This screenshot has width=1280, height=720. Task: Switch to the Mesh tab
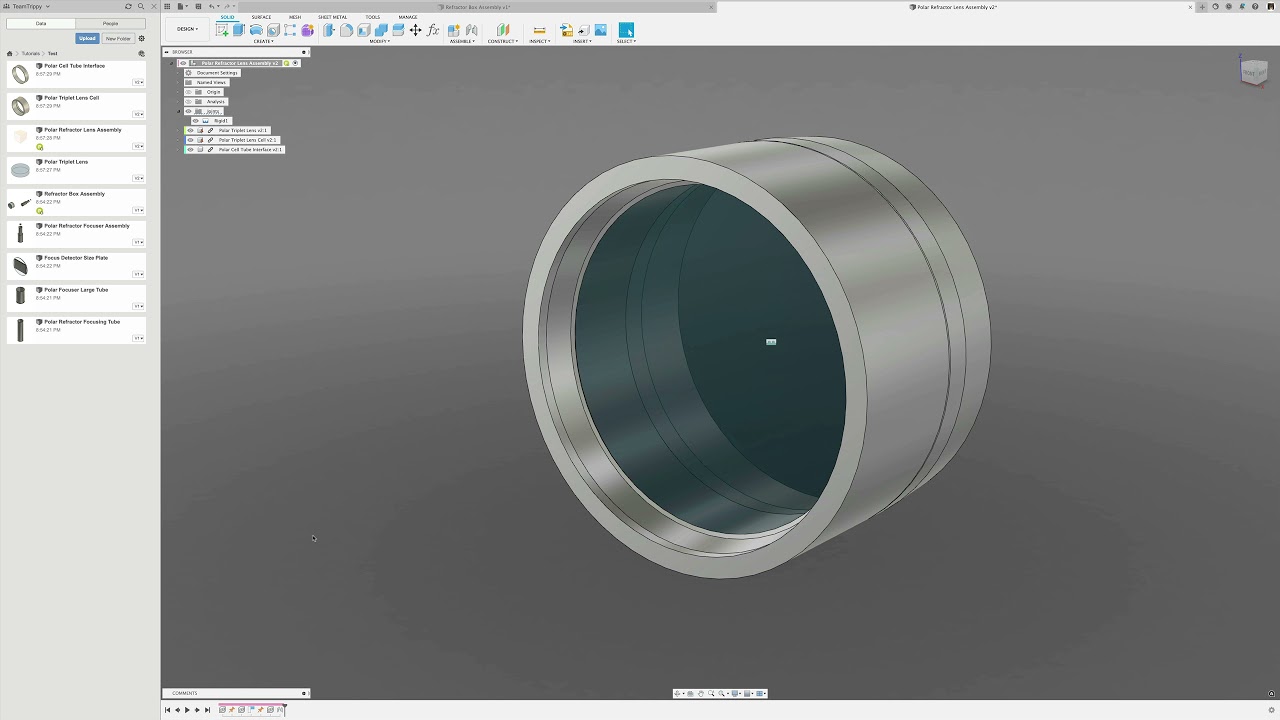tap(295, 17)
